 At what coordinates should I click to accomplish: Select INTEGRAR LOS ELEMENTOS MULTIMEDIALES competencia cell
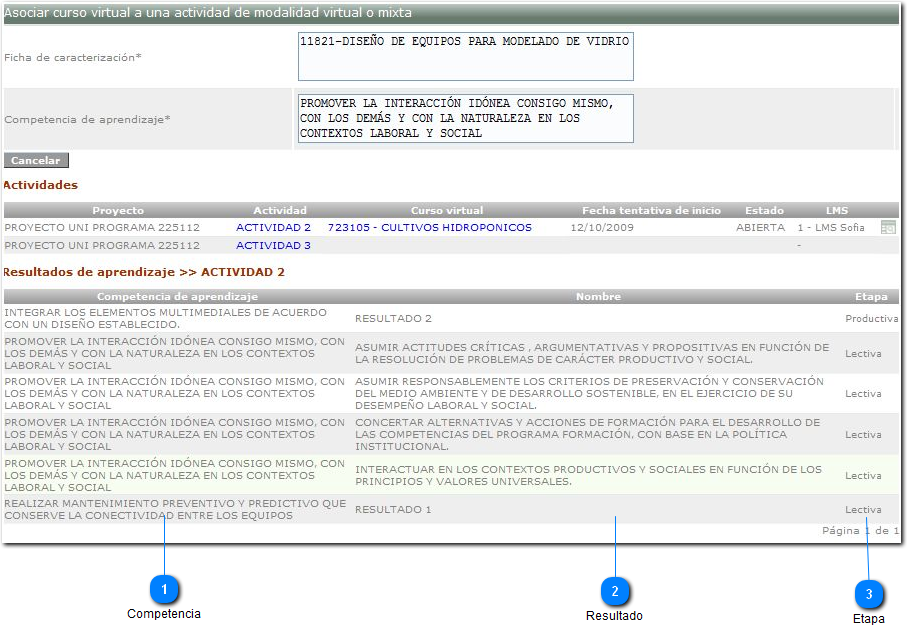[x=165, y=318]
